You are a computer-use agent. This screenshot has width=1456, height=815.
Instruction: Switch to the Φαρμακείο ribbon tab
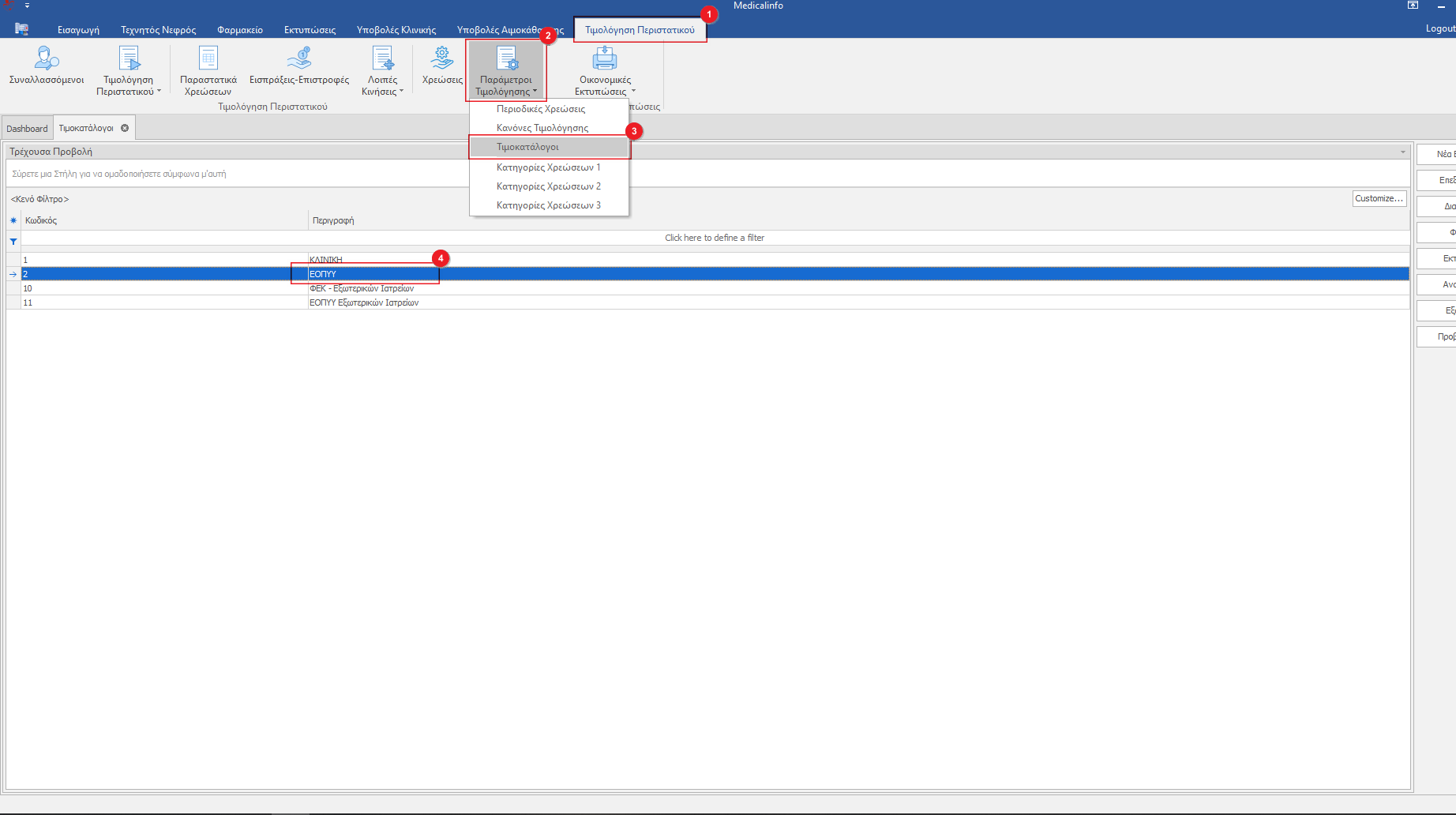point(240,30)
